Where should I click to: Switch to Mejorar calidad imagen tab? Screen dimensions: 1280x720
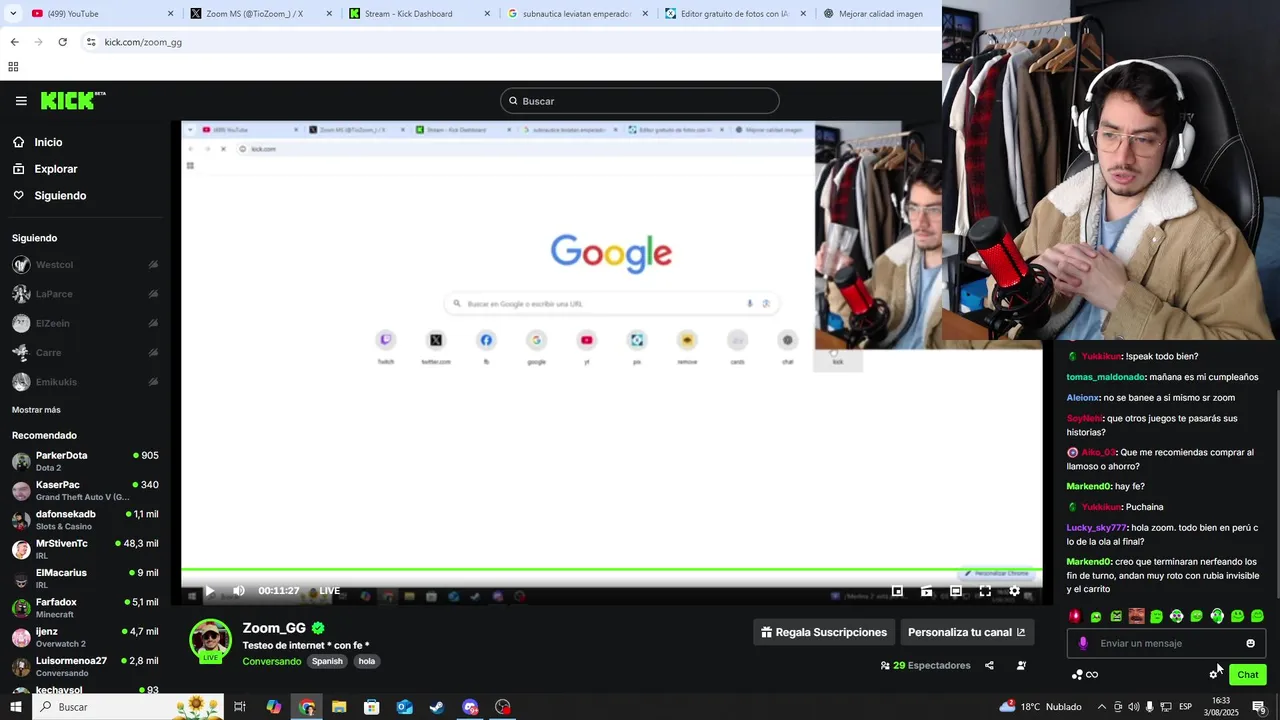[x=878, y=14]
